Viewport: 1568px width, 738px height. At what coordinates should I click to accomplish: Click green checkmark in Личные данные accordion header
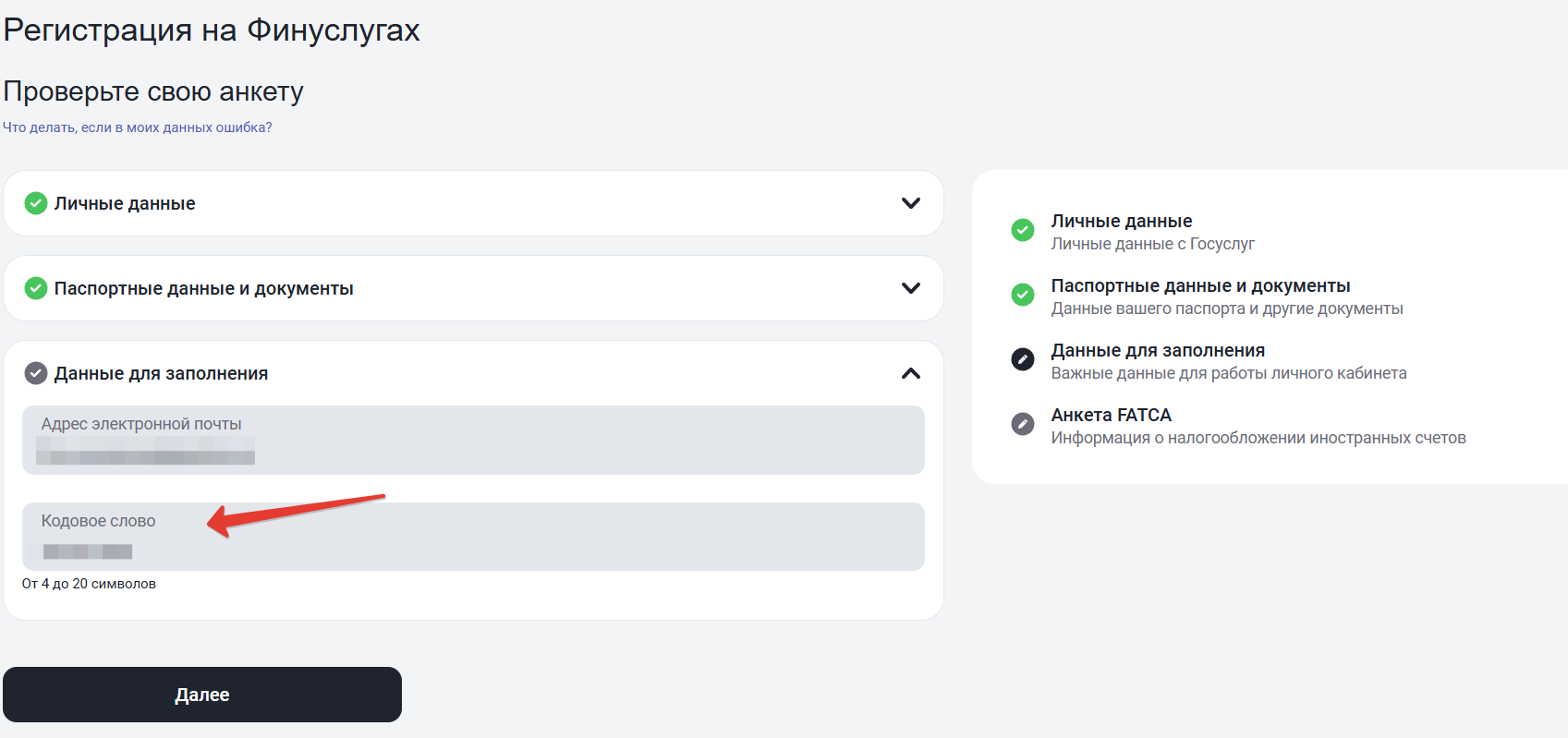click(36, 203)
